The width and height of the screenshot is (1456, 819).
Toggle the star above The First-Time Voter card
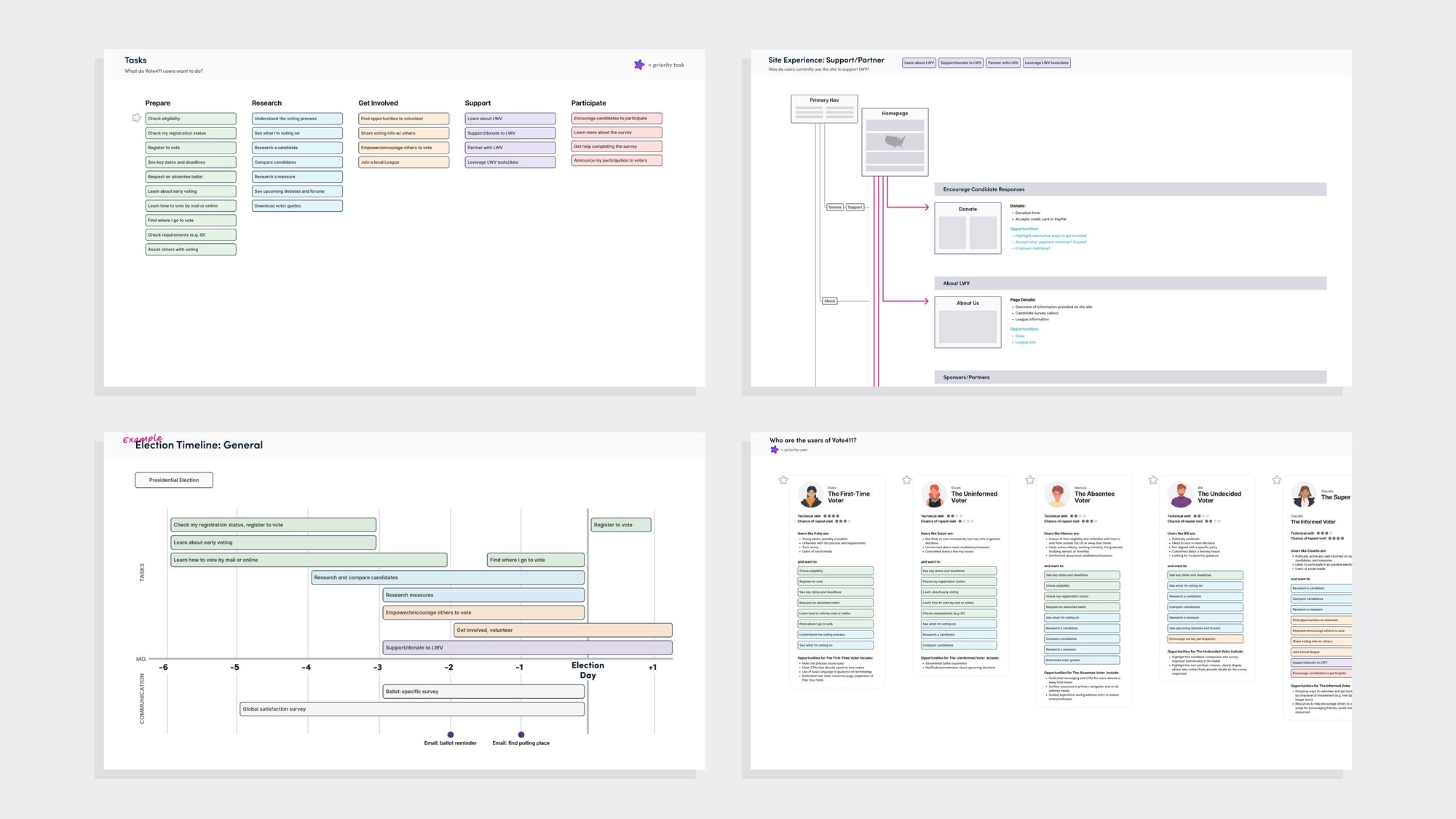[x=783, y=480]
